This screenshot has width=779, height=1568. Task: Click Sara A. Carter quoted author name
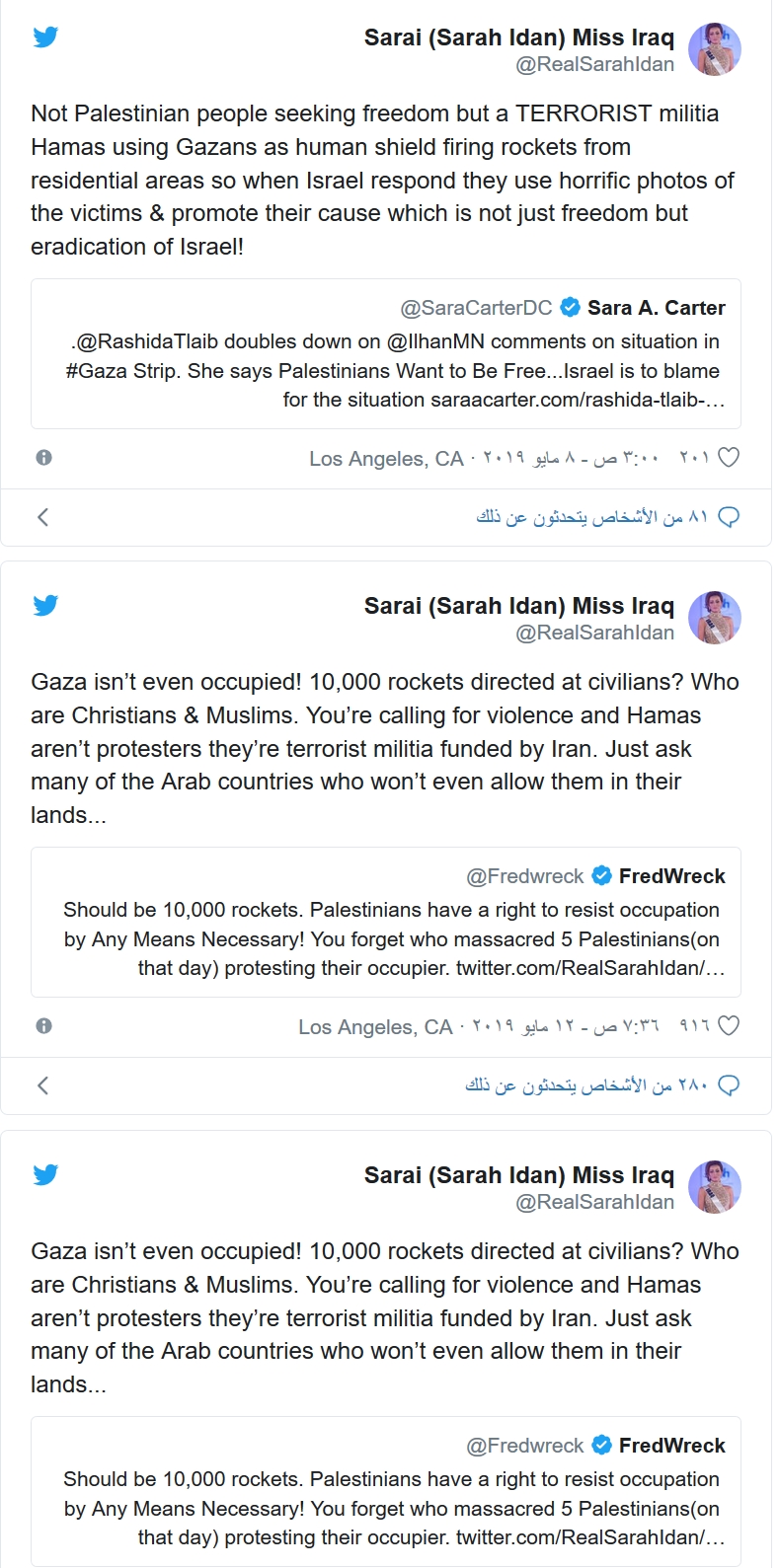[x=656, y=308]
